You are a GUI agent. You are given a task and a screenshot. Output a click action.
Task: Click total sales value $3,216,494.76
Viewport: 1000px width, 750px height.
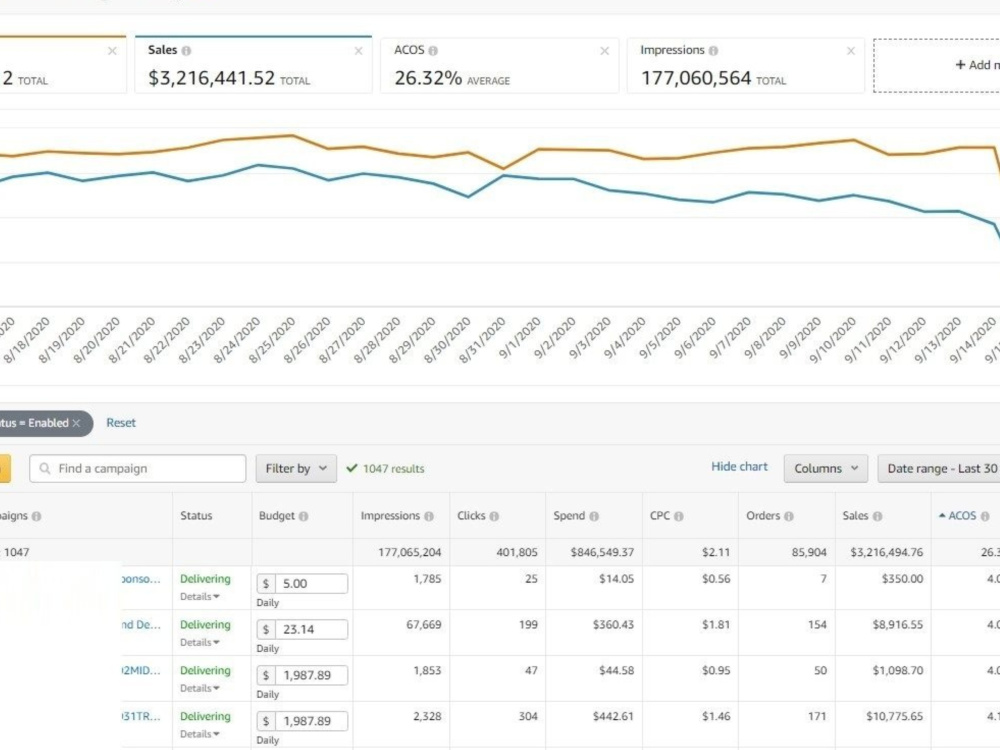(886, 552)
